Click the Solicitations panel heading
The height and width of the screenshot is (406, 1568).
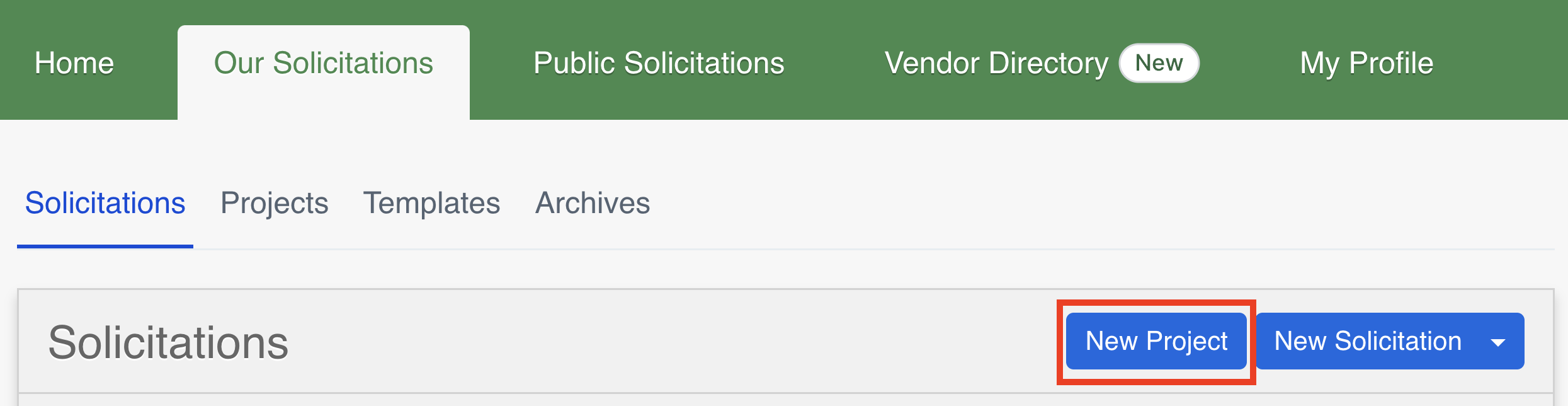click(x=168, y=342)
